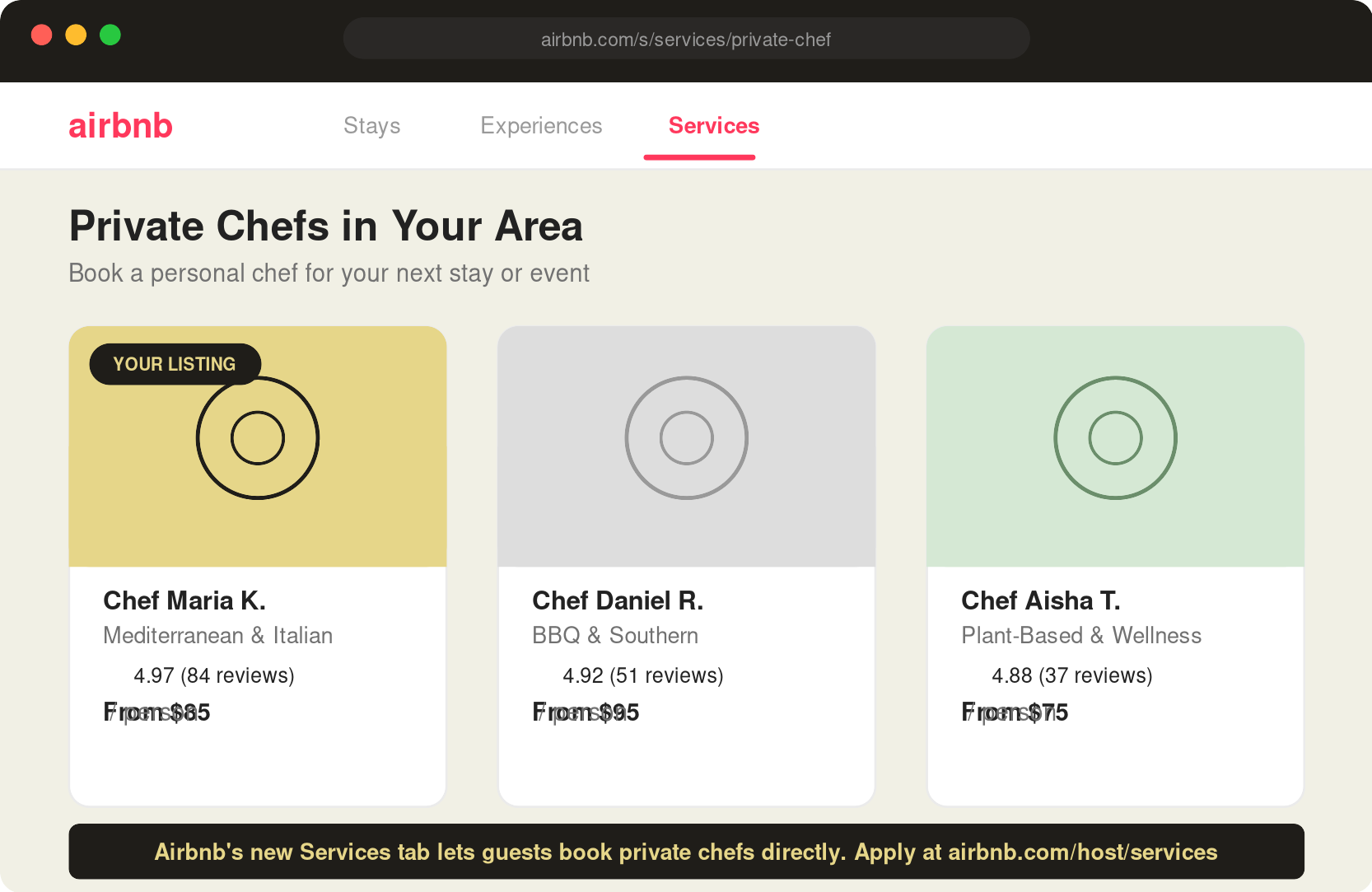This screenshot has width=1372, height=892.
Task: Click the yellow traffic light button
Action: (x=76, y=35)
